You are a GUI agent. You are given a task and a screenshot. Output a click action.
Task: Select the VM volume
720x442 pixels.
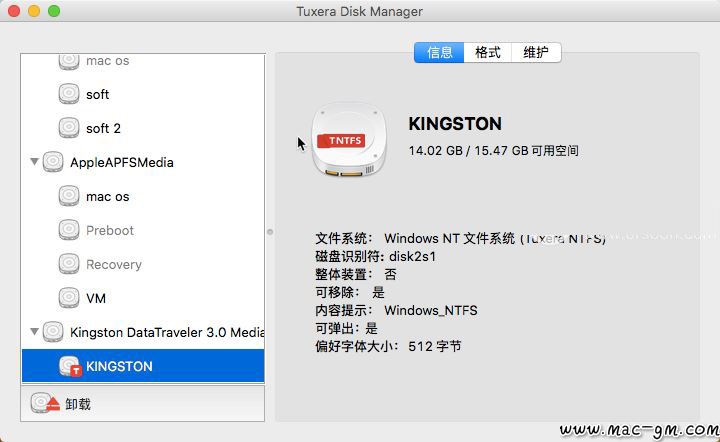coord(143,298)
